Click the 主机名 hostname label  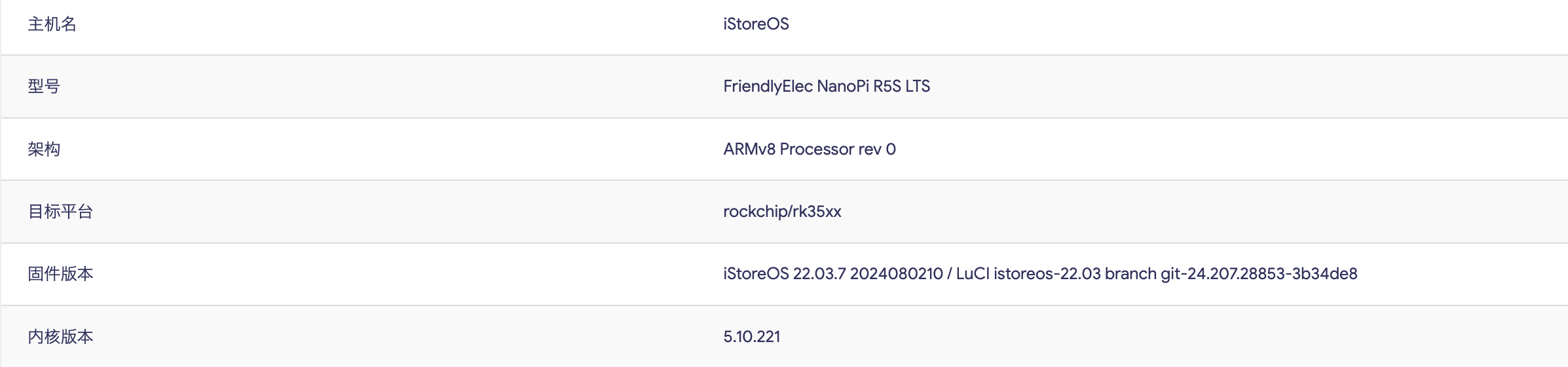52,24
